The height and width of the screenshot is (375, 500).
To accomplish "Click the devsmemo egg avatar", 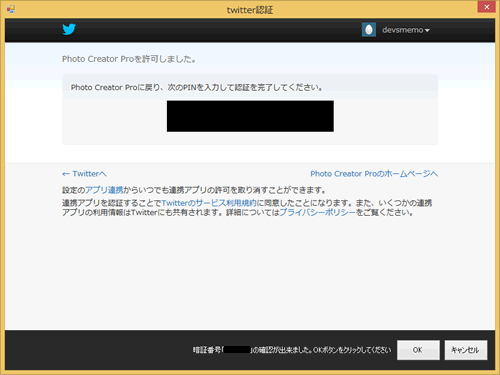I will pyautogui.click(x=369, y=30).
